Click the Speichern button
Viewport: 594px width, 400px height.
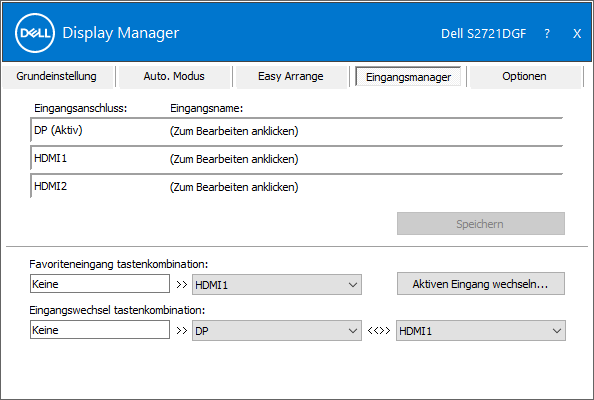(x=480, y=223)
